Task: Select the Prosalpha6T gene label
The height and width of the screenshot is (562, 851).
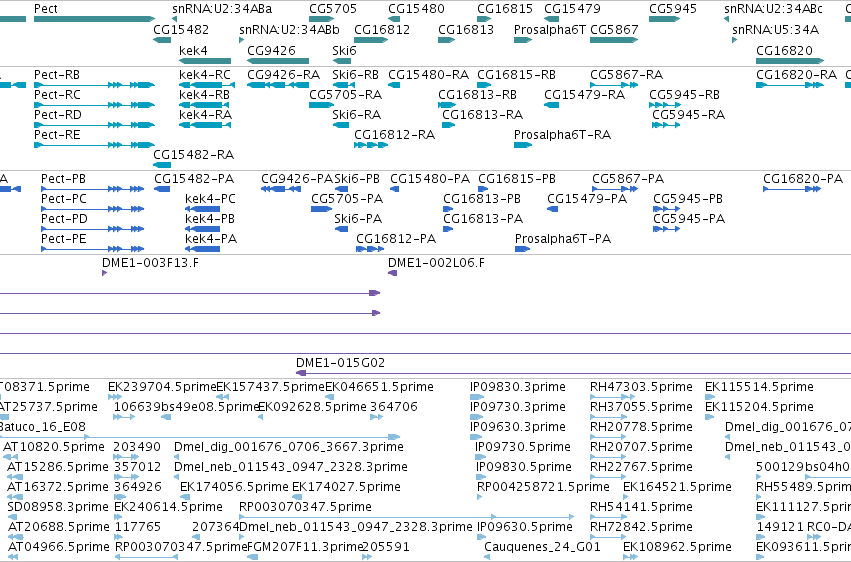Action: pyautogui.click(x=550, y=29)
